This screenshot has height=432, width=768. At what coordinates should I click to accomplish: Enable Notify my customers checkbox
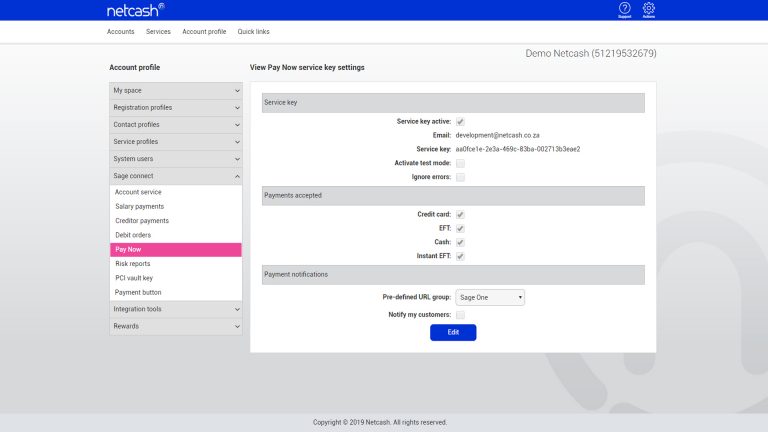coord(460,314)
